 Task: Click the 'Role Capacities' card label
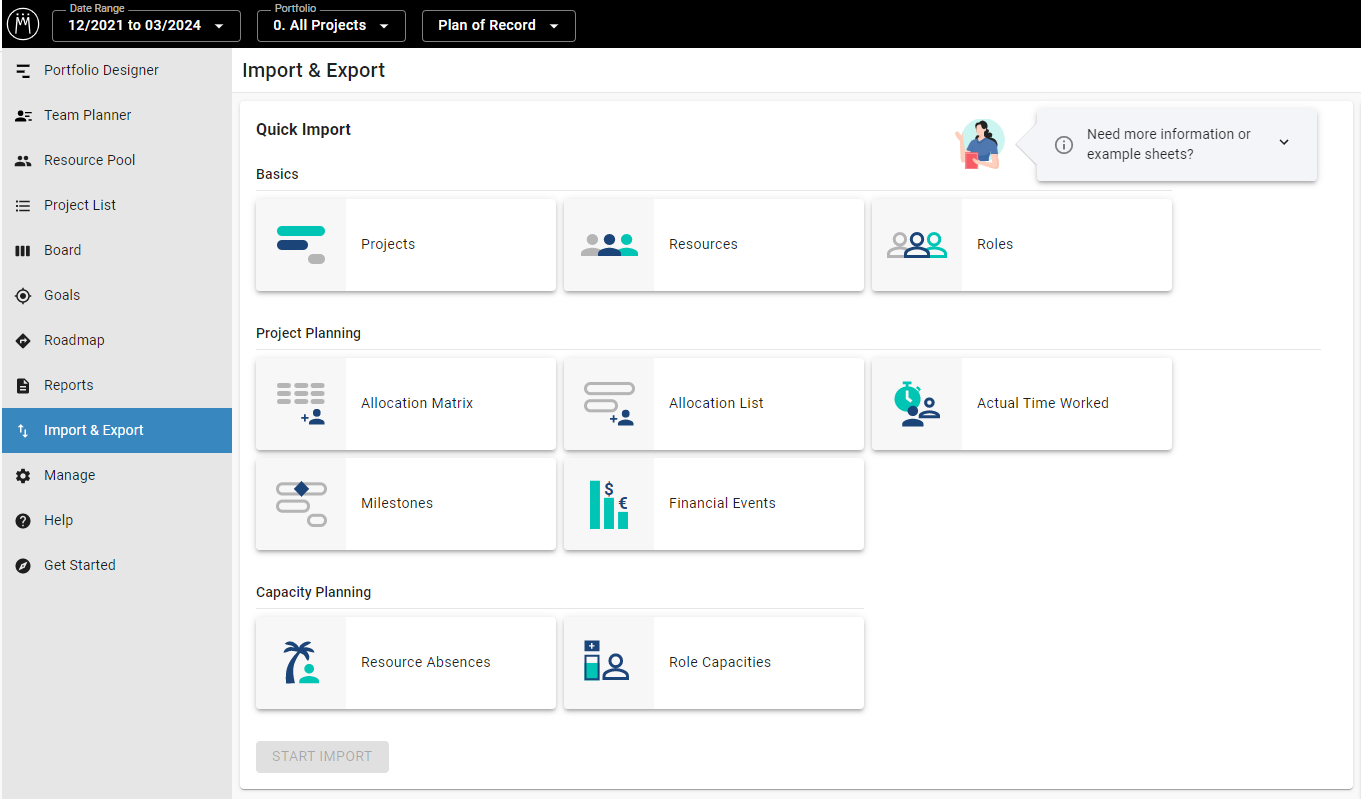pos(720,663)
